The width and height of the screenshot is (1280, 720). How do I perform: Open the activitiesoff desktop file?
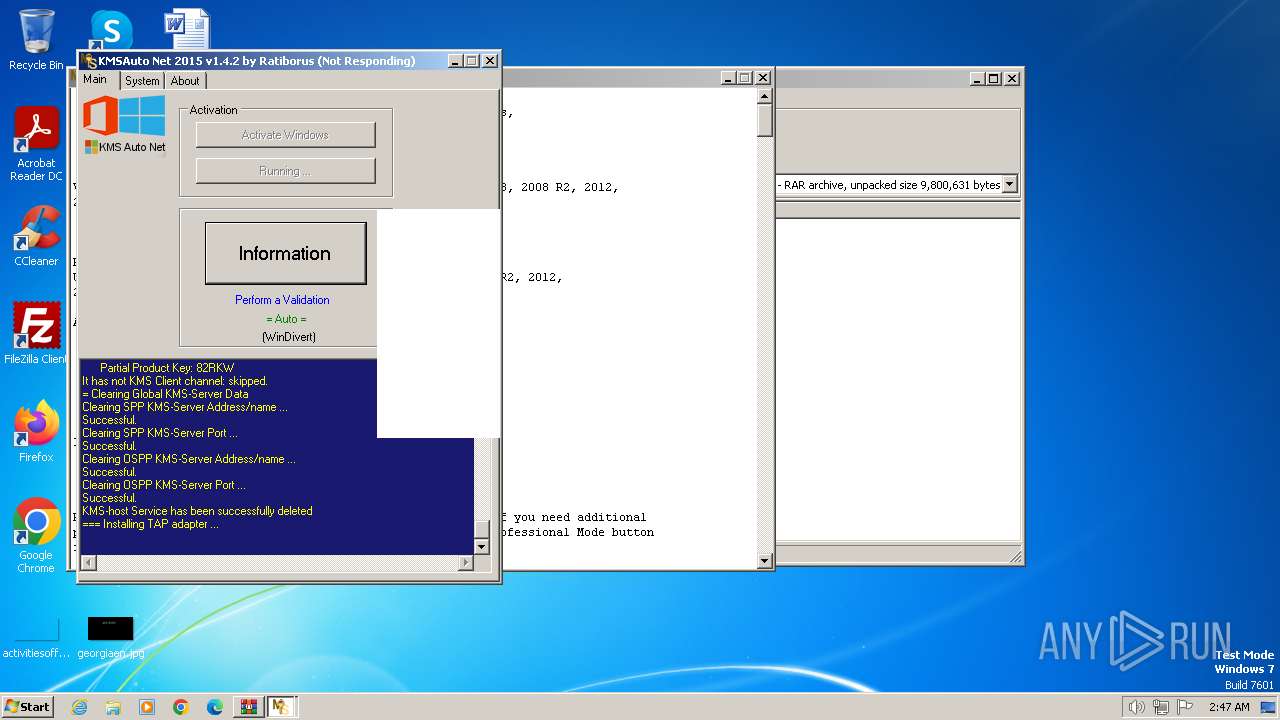click(x=36, y=637)
